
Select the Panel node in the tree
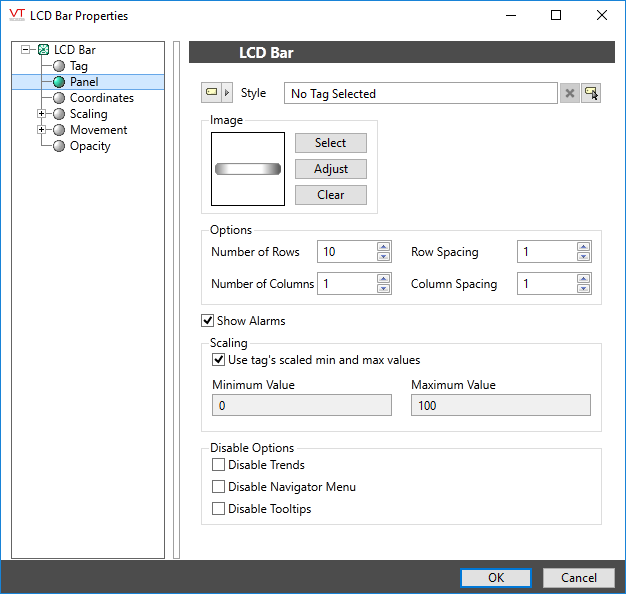tap(83, 82)
